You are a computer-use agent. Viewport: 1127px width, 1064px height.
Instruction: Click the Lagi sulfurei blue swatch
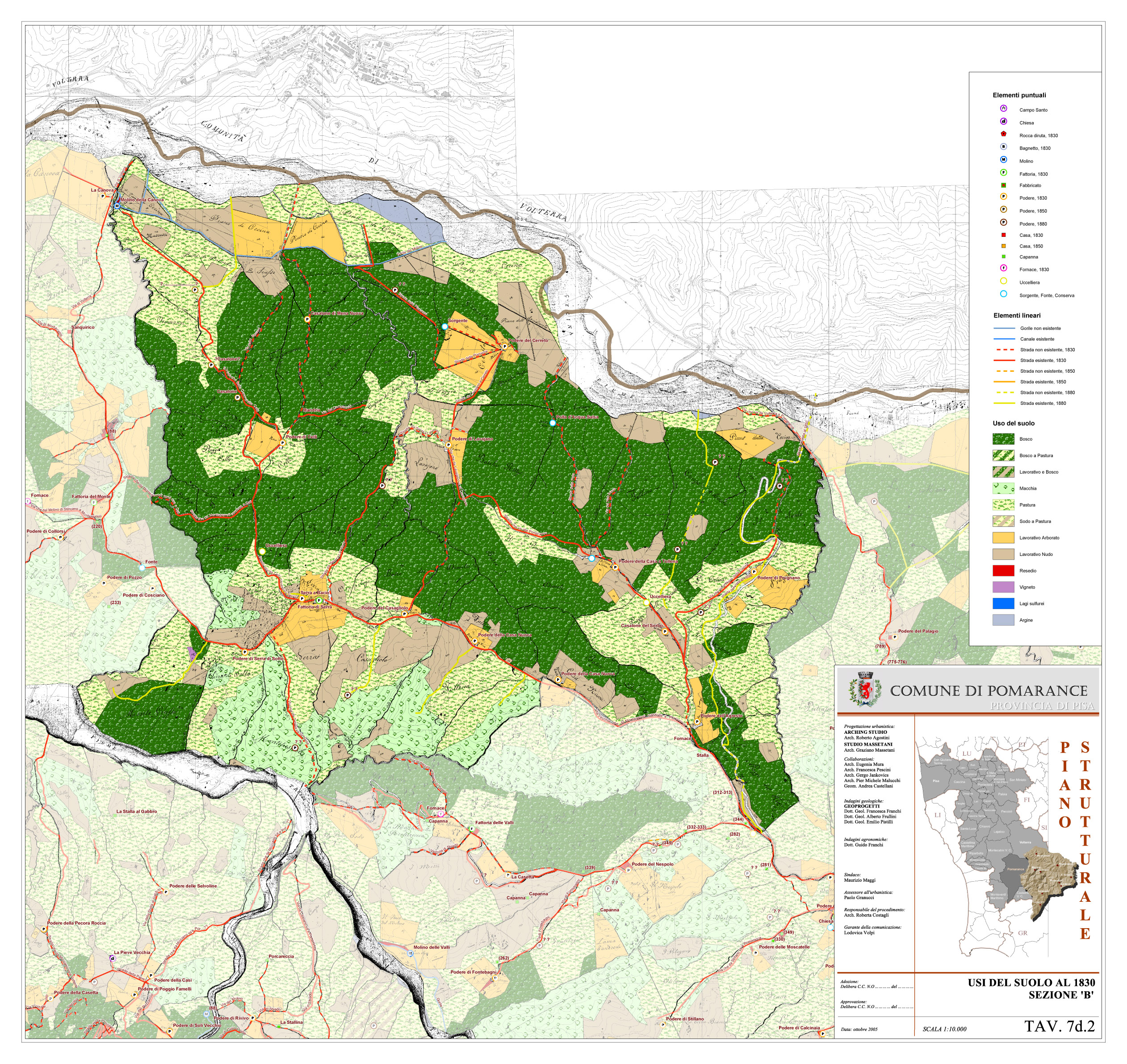coord(1003,603)
